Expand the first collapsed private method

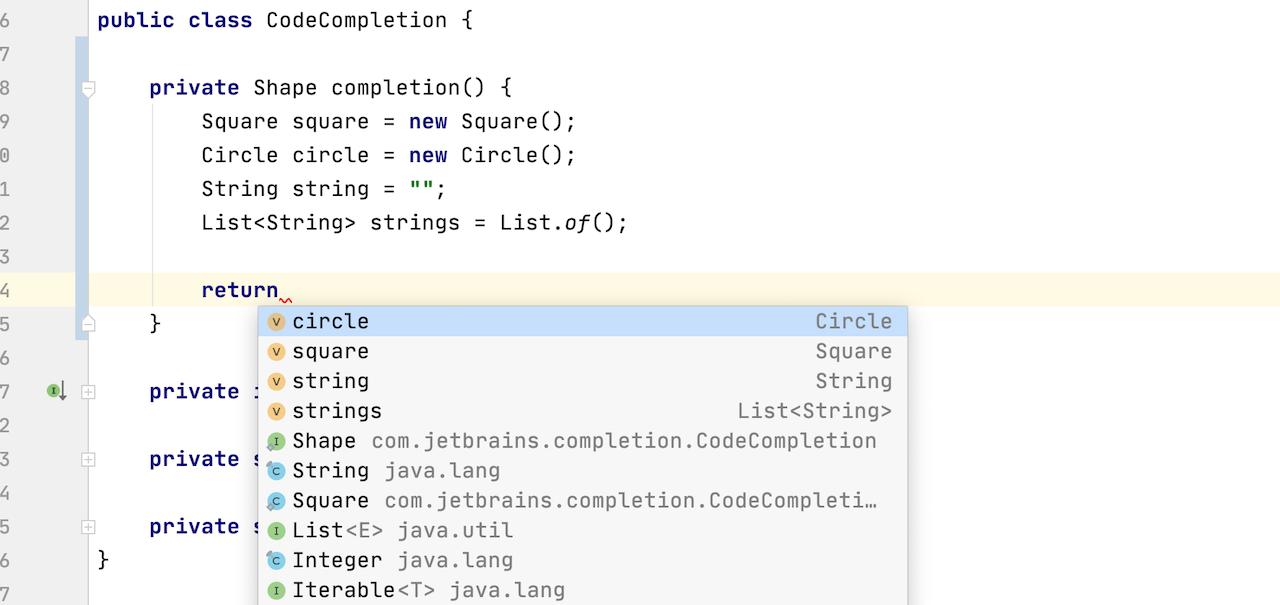pos(88,392)
